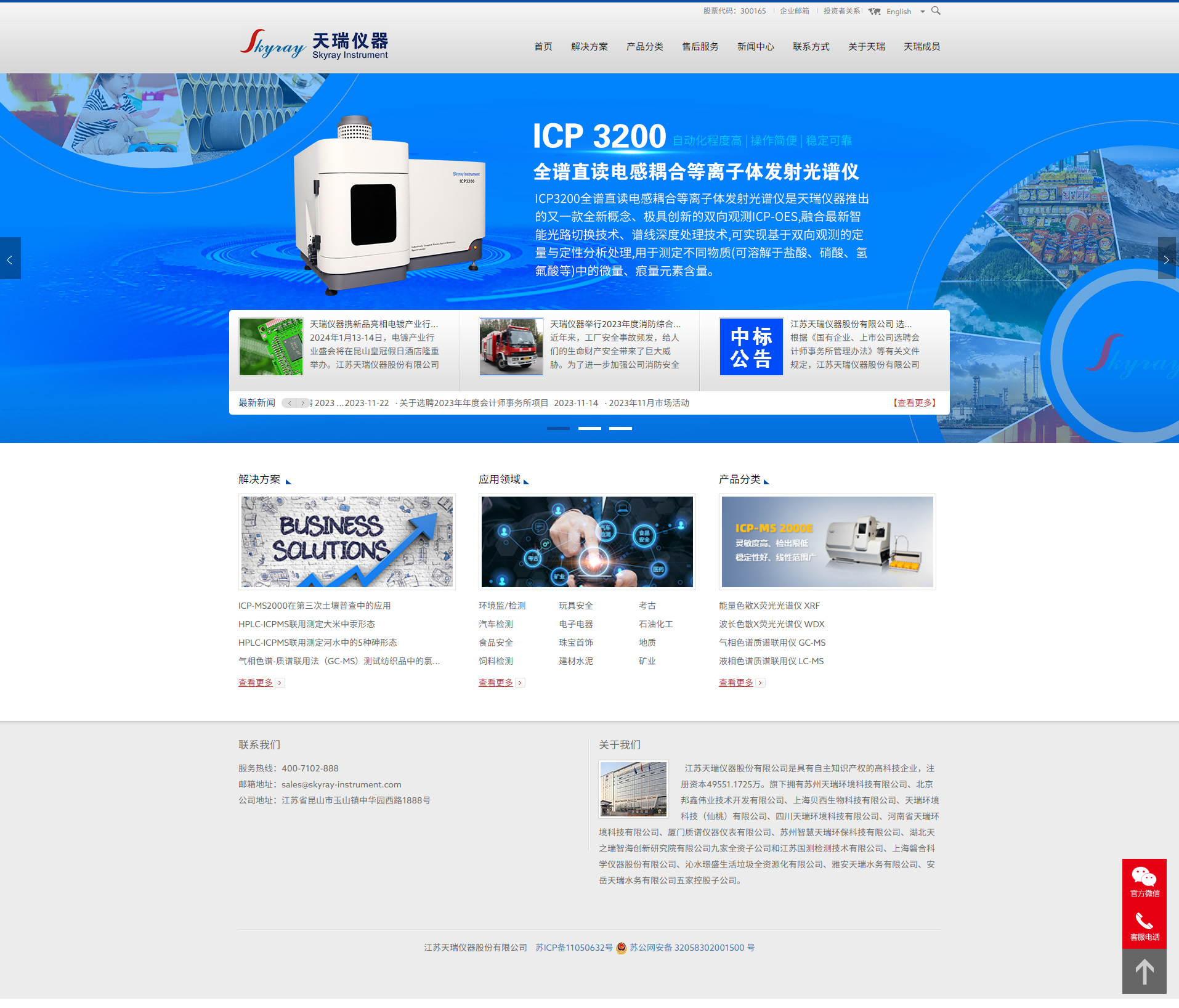Open 联系方式 navigation menu
Screen dimensions: 1179x1008
[x=811, y=47]
